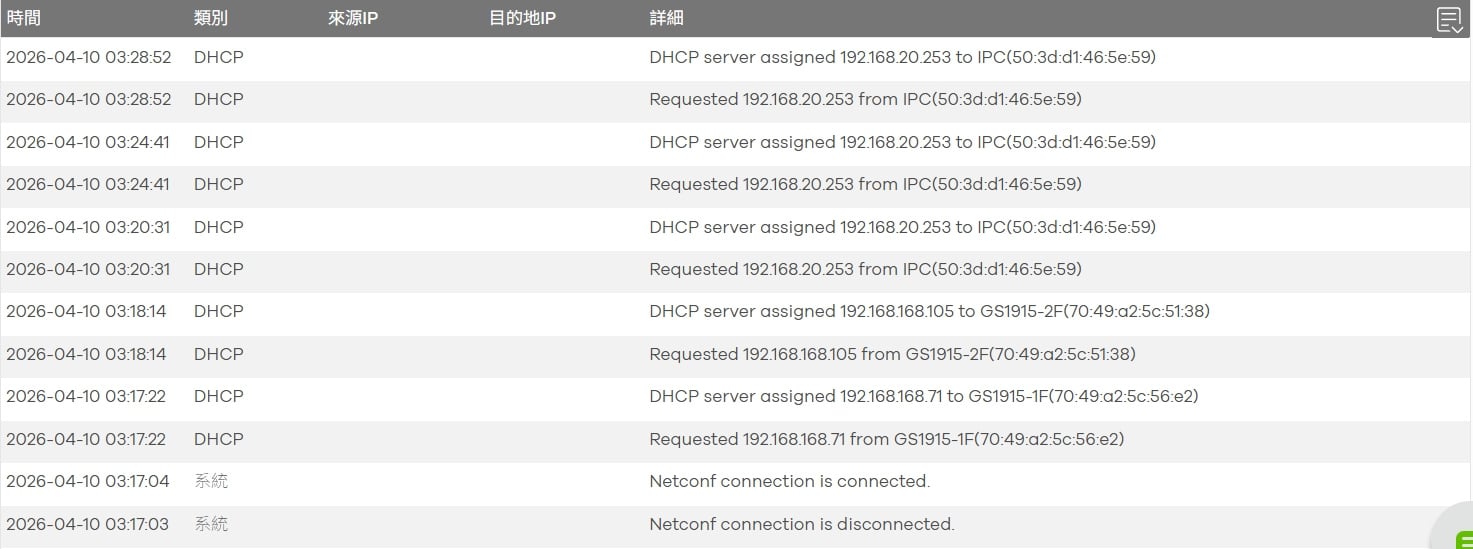Image resolution: width=1473 pixels, height=549 pixels.
Task: Click the 03:24:41 Requested 192.168.20.253 row
Action: (736, 185)
